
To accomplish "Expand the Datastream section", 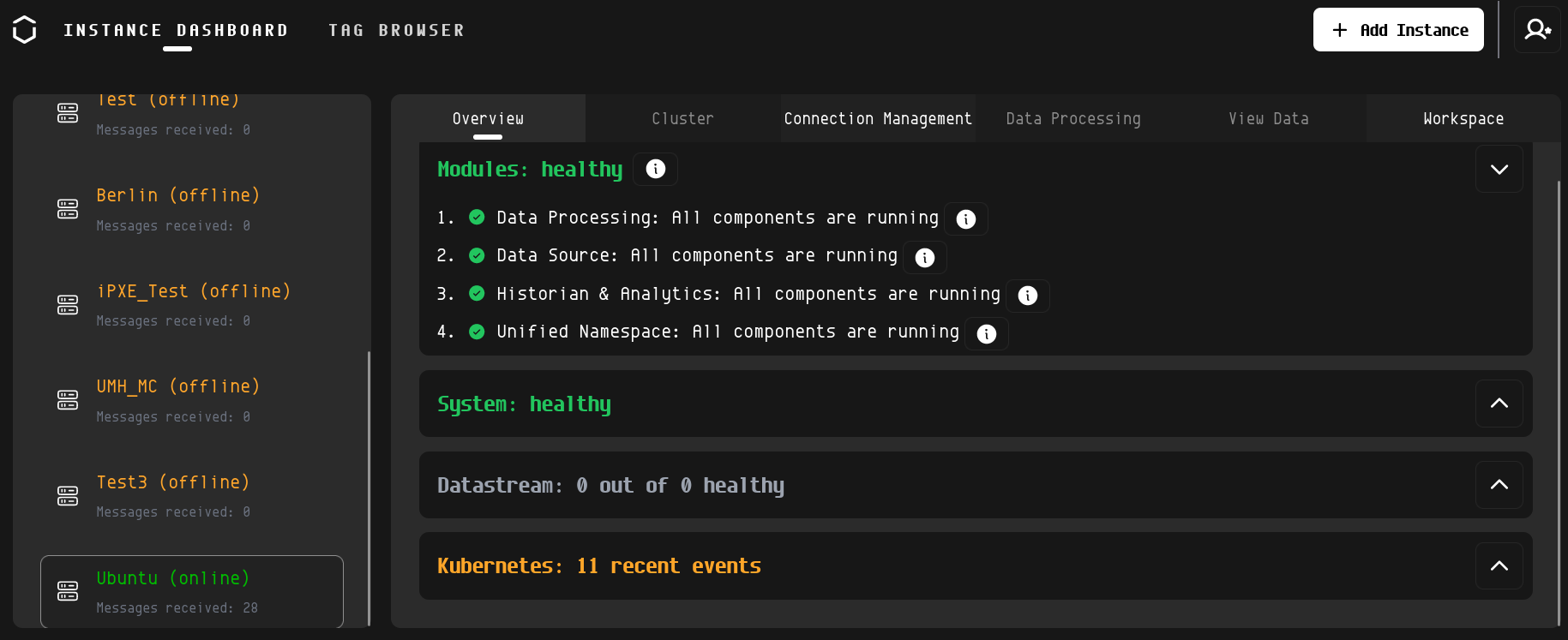I will coord(1499,485).
